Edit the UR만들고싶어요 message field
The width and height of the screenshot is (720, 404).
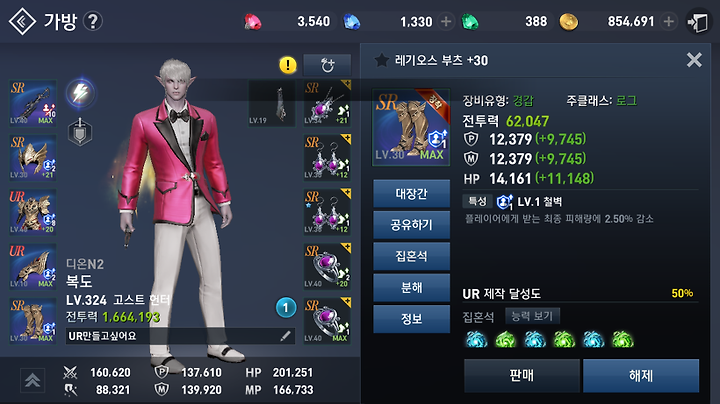coord(180,336)
